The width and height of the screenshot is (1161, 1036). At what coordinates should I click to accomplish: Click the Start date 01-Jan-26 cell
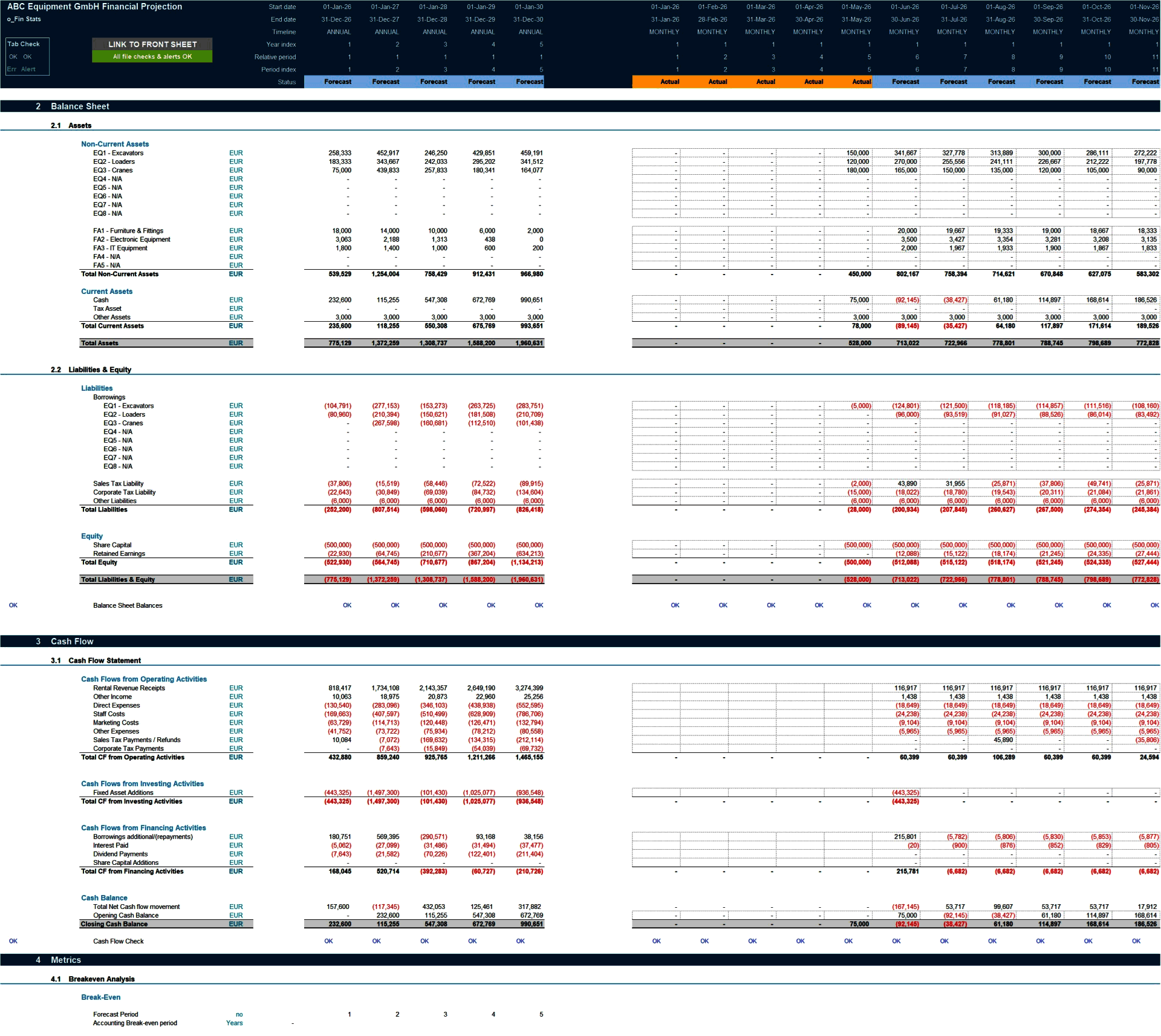coord(336,7)
